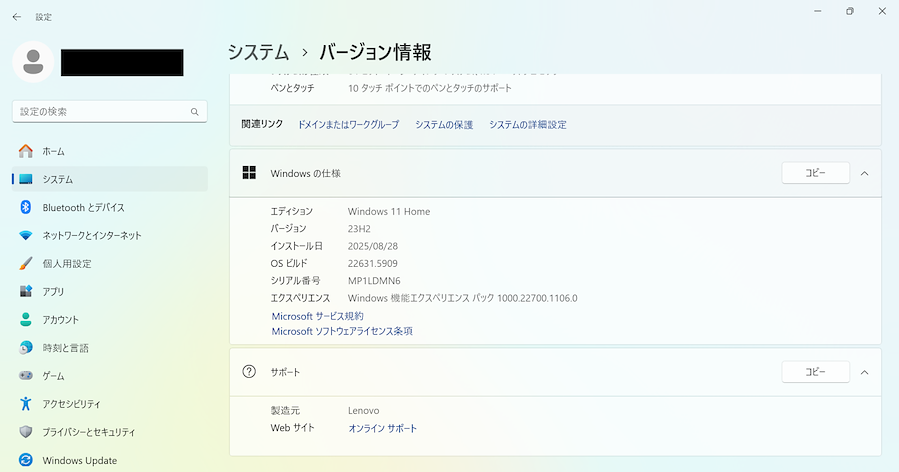
Task: Click the ゲーム controller icon
Action: [x=26, y=376]
